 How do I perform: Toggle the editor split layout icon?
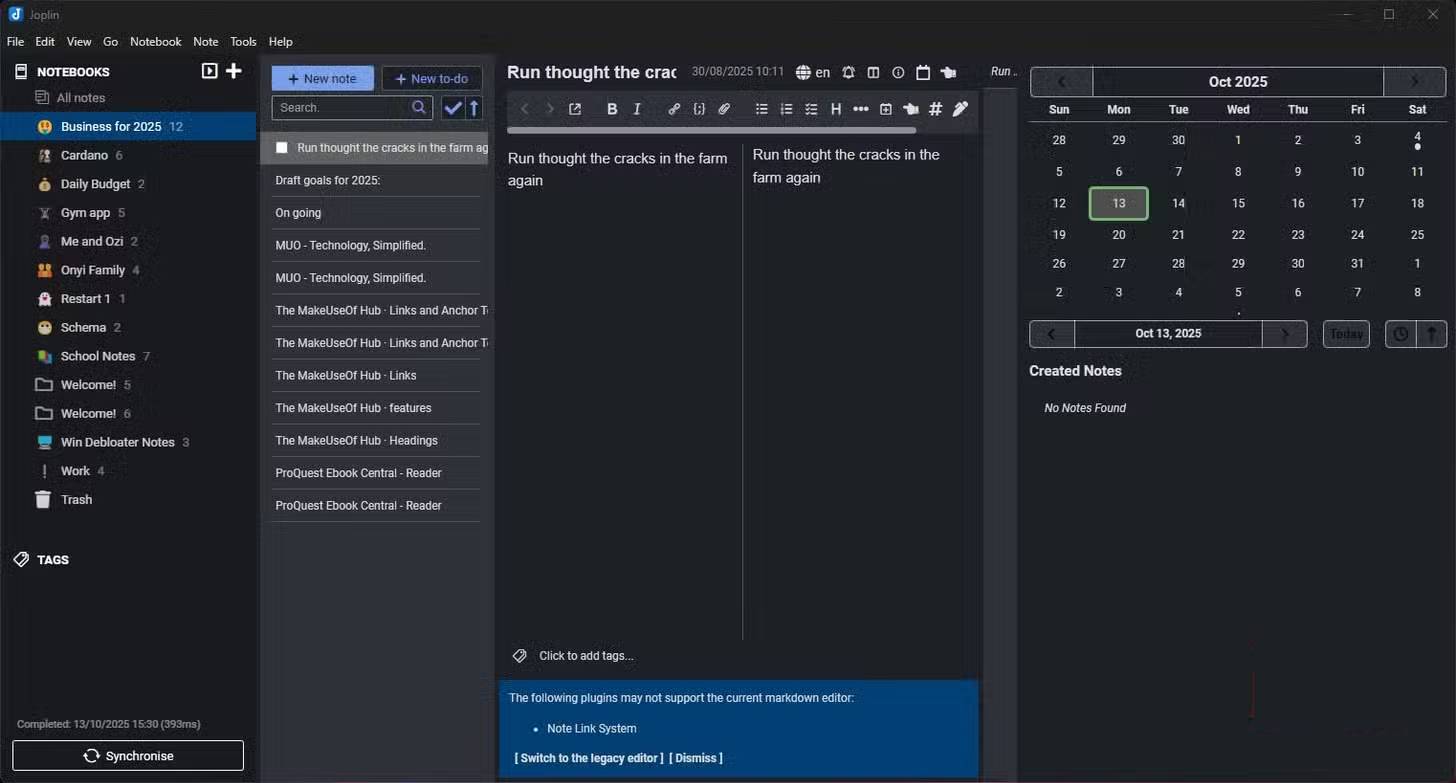pyautogui.click(x=873, y=72)
